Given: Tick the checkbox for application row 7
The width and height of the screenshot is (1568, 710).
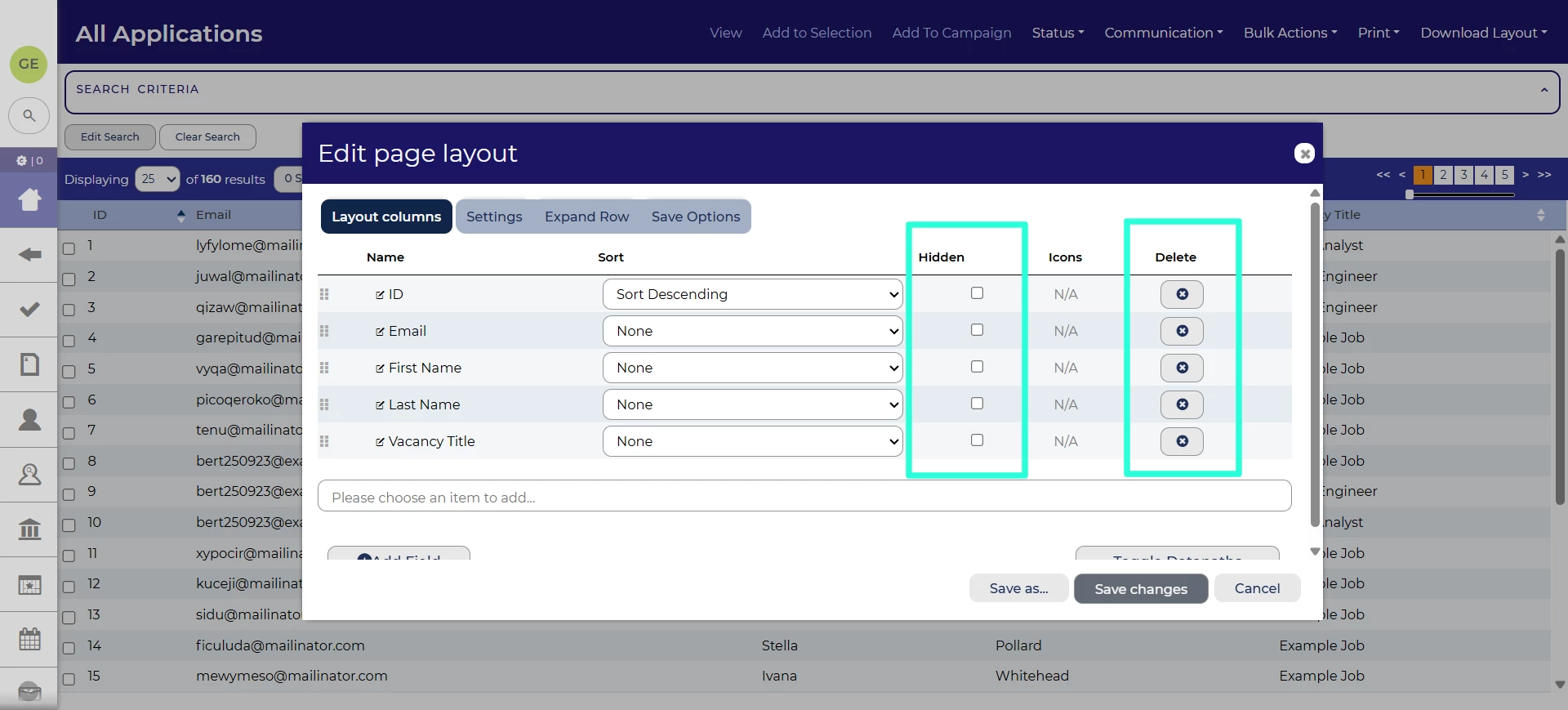Looking at the screenshot, I should pos(69,432).
